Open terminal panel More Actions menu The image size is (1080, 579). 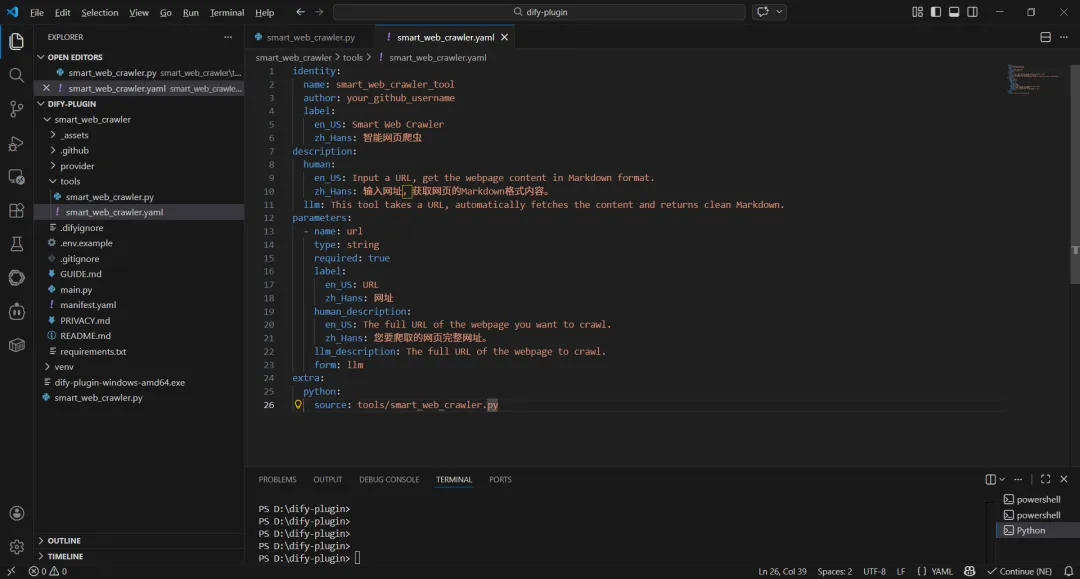coord(1018,479)
